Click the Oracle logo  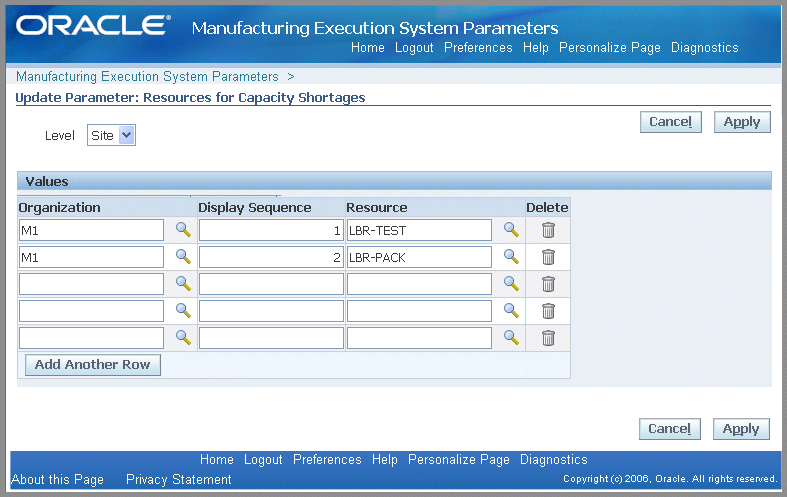[x=93, y=25]
